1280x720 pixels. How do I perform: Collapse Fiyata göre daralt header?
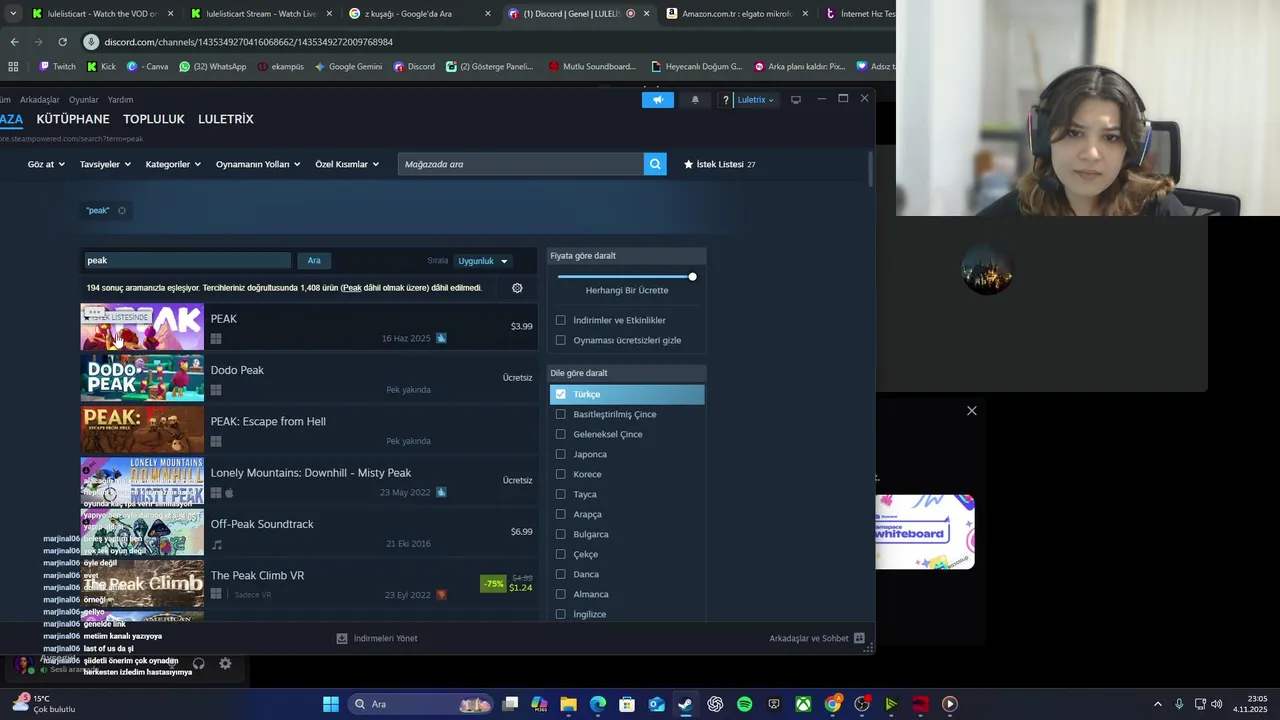coord(627,256)
